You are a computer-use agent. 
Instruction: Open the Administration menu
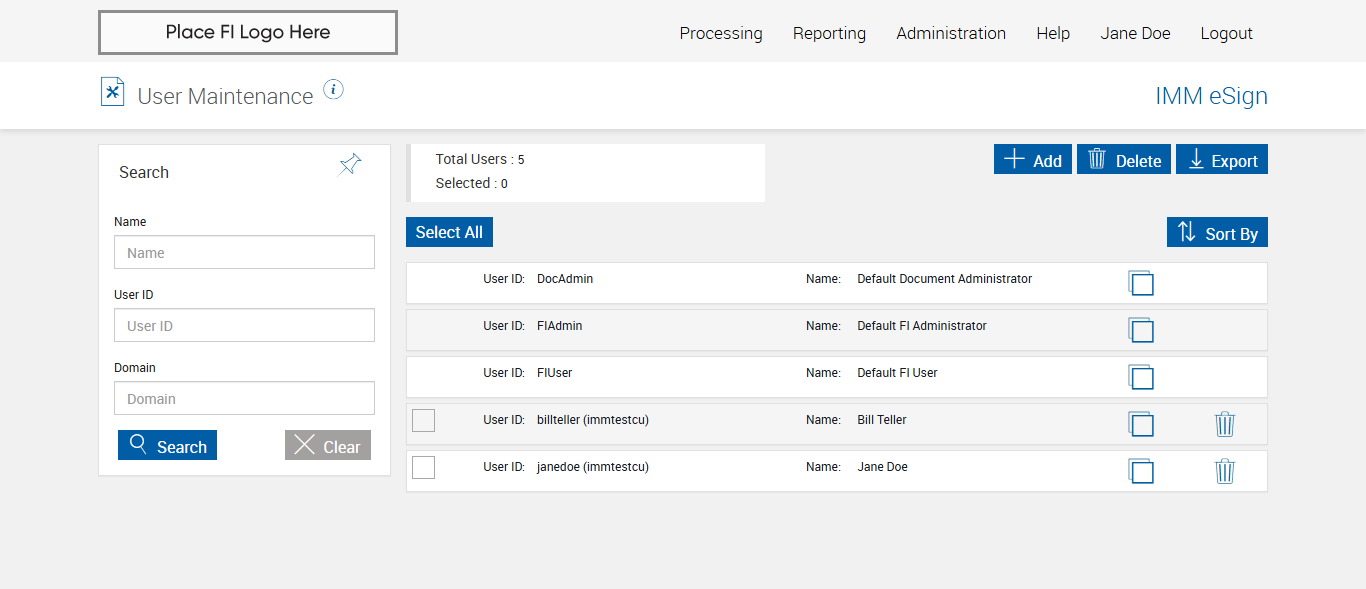pyautogui.click(x=951, y=33)
